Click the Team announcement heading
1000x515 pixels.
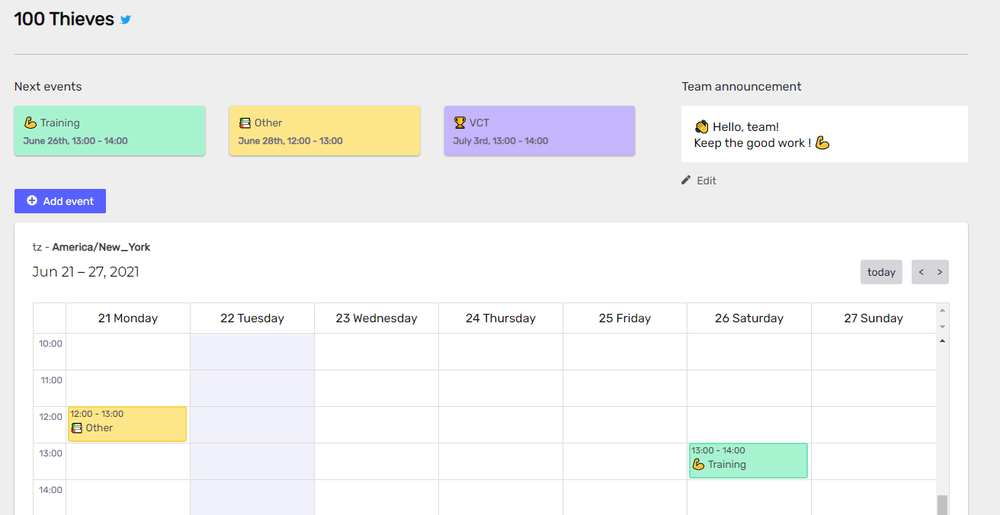pos(741,86)
